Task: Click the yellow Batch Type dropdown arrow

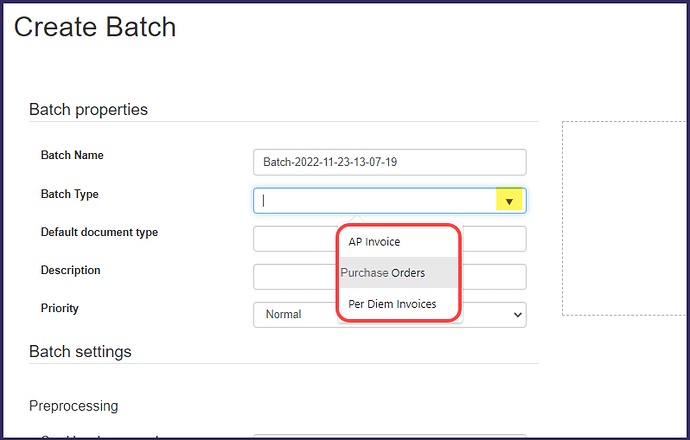Action: pyautogui.click(x=509, y=201)
